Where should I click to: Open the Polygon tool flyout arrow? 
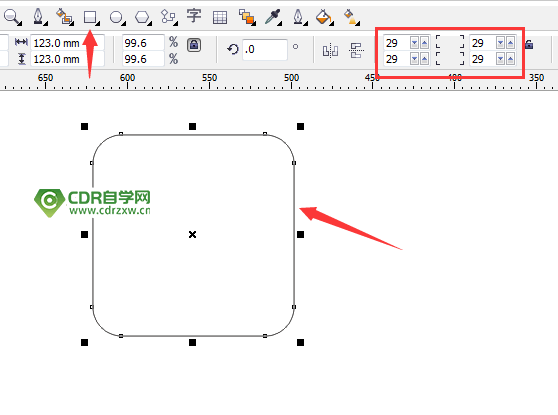click(150, 23)
